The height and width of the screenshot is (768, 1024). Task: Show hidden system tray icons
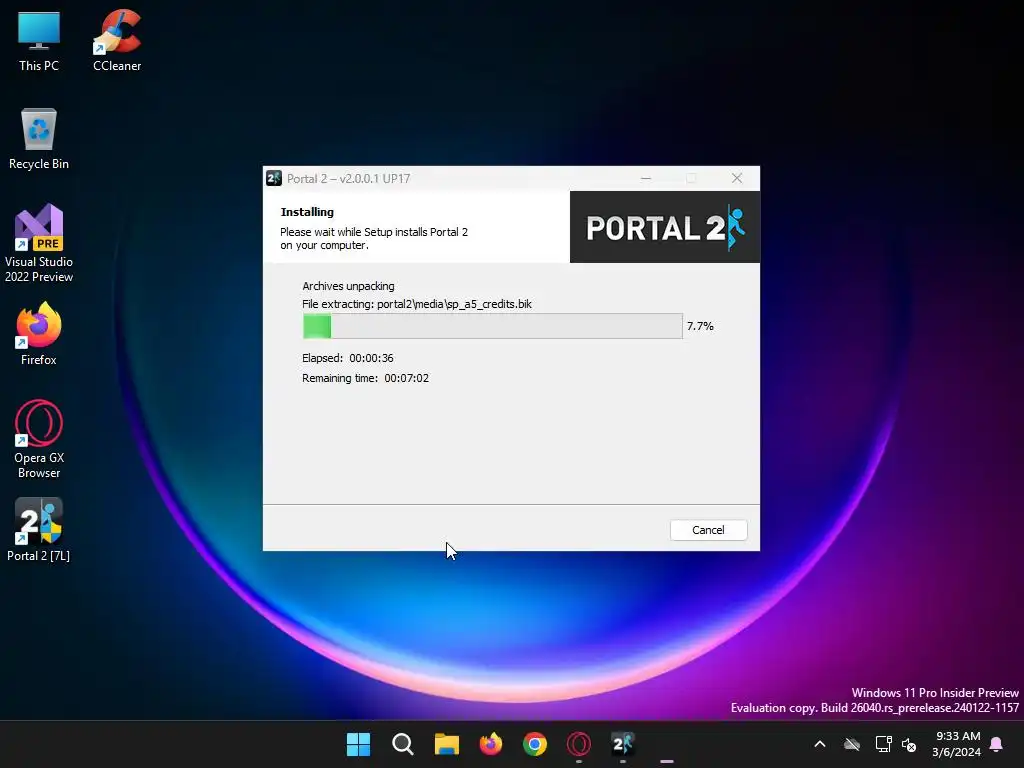tap(820, 744)
